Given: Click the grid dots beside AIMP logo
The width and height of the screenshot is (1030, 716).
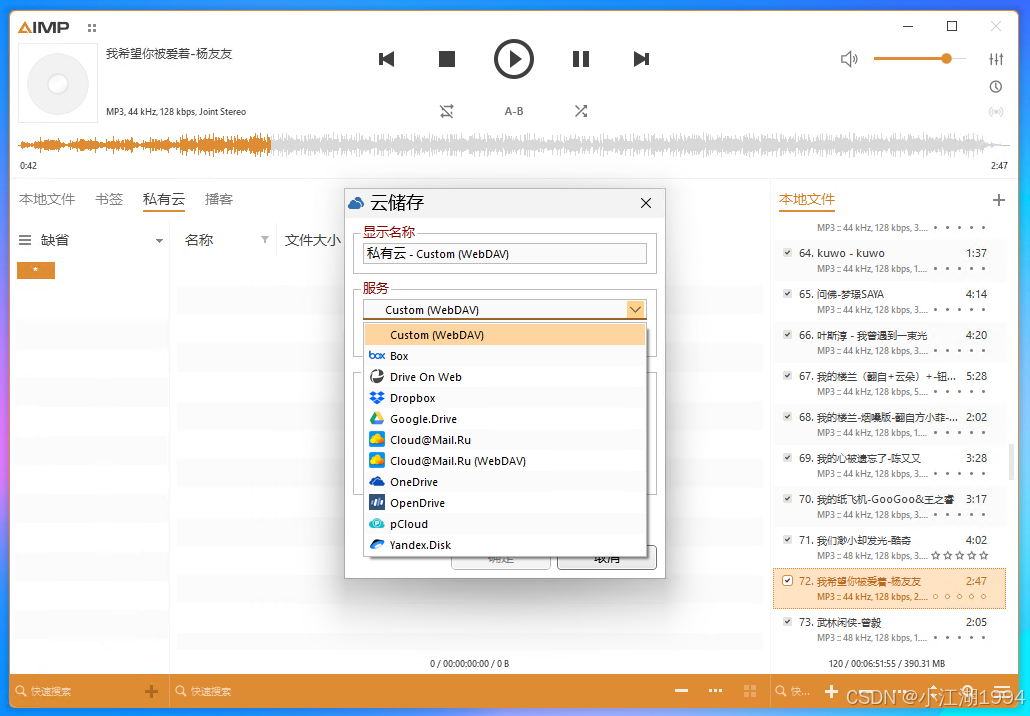Looking at the screenshot, I should click(92, 28).
